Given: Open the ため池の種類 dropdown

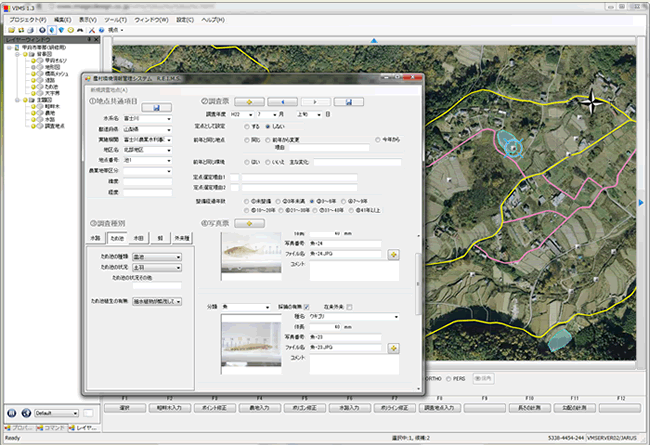Looking at the screenshot, I should click(x=178, y=257).
